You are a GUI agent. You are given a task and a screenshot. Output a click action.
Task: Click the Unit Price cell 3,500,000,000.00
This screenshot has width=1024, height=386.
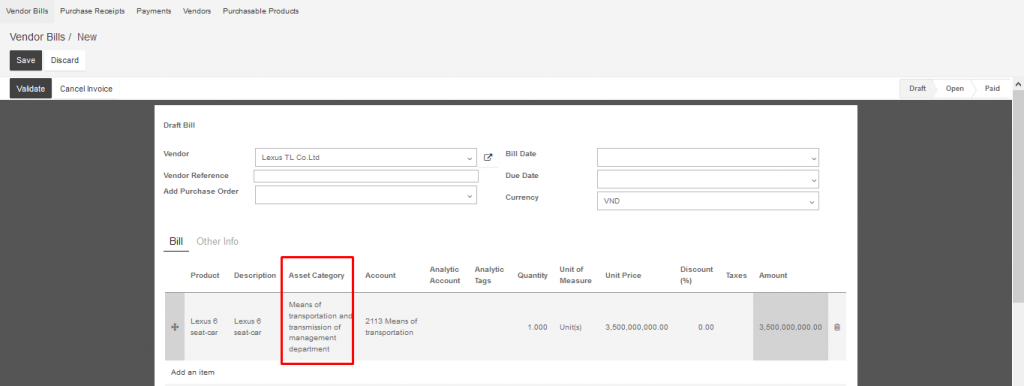click(x=637, y=327)
